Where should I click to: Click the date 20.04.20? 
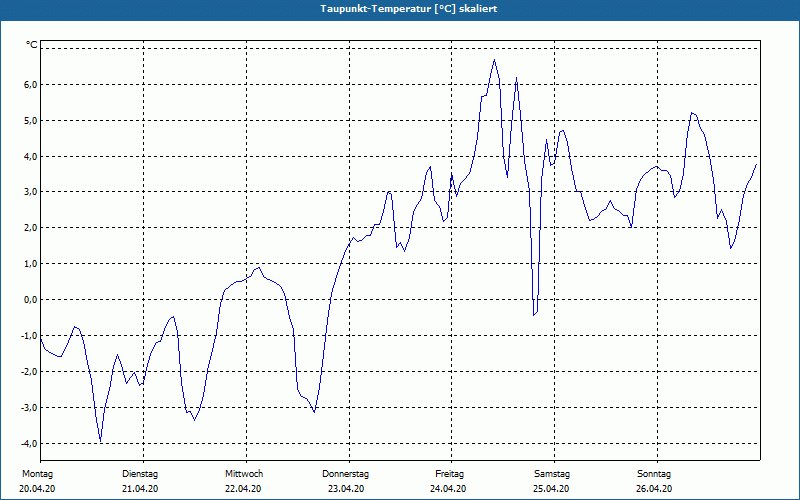(x=37, y=489)
